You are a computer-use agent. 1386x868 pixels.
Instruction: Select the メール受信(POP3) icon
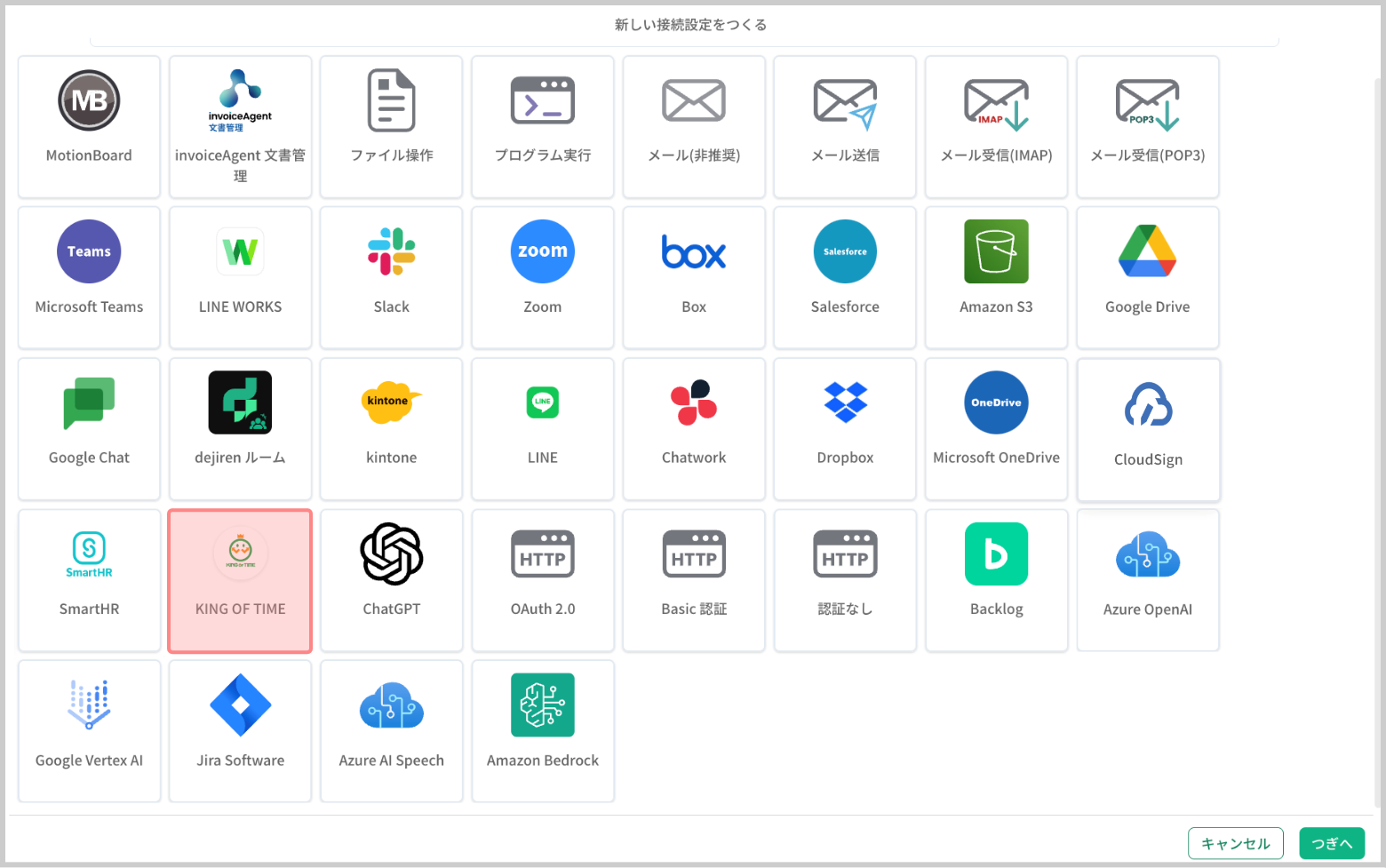1148,103
